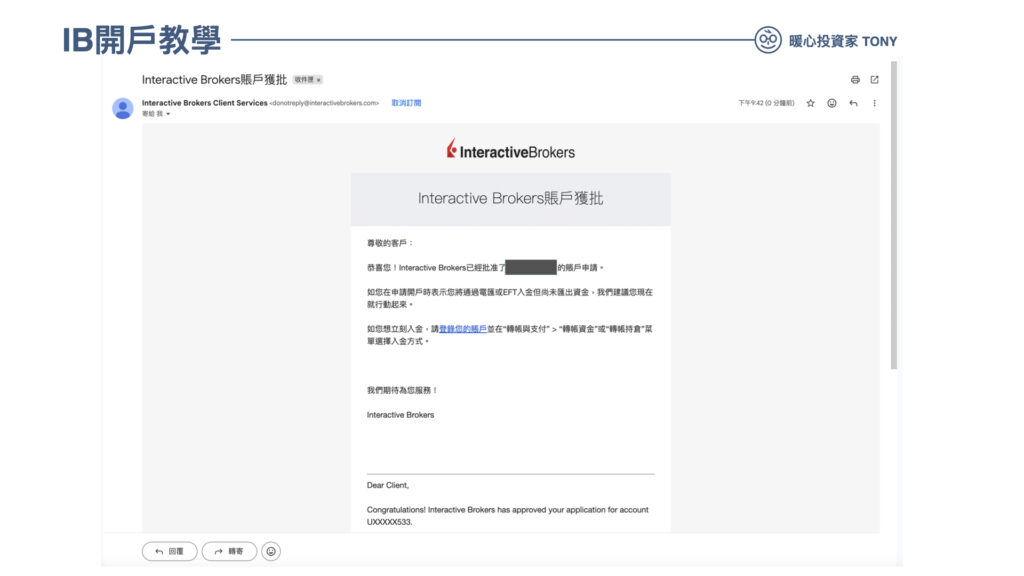Click the text 我們期待為您服務！
The height and width of the screenshot is (576, 1024).
point(402,391)
